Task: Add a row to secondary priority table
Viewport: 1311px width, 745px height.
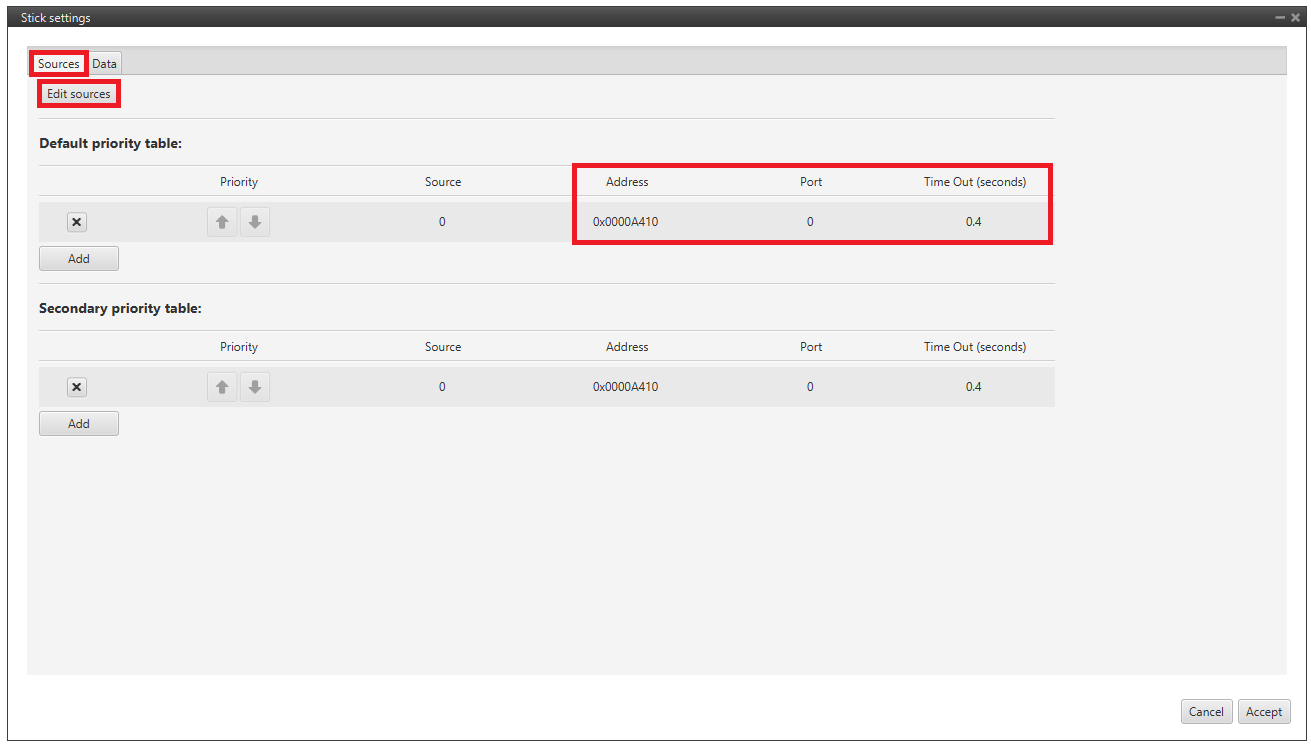Action: (x=79, y=424)
